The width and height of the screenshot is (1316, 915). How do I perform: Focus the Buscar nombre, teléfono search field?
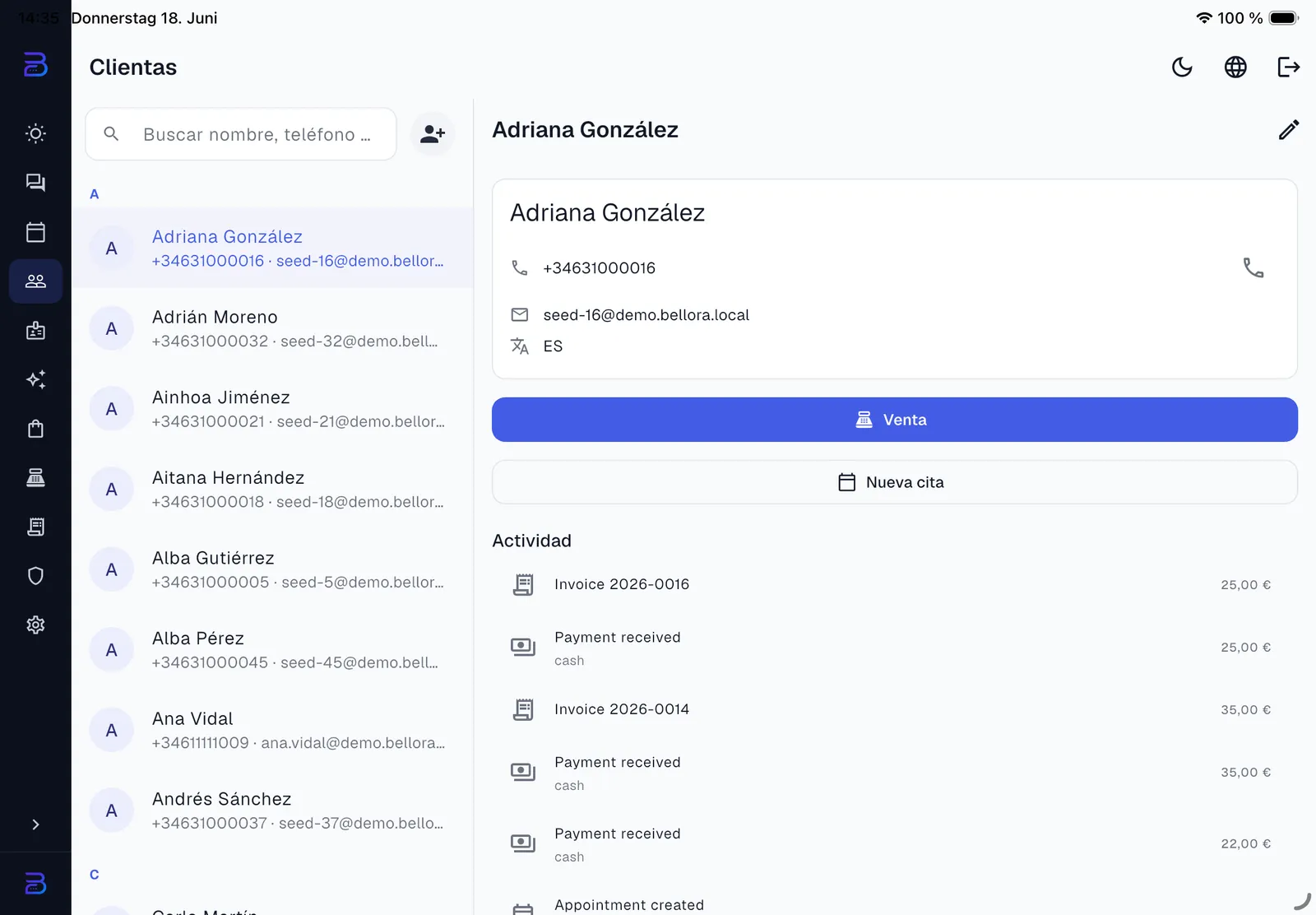(241, 134)
